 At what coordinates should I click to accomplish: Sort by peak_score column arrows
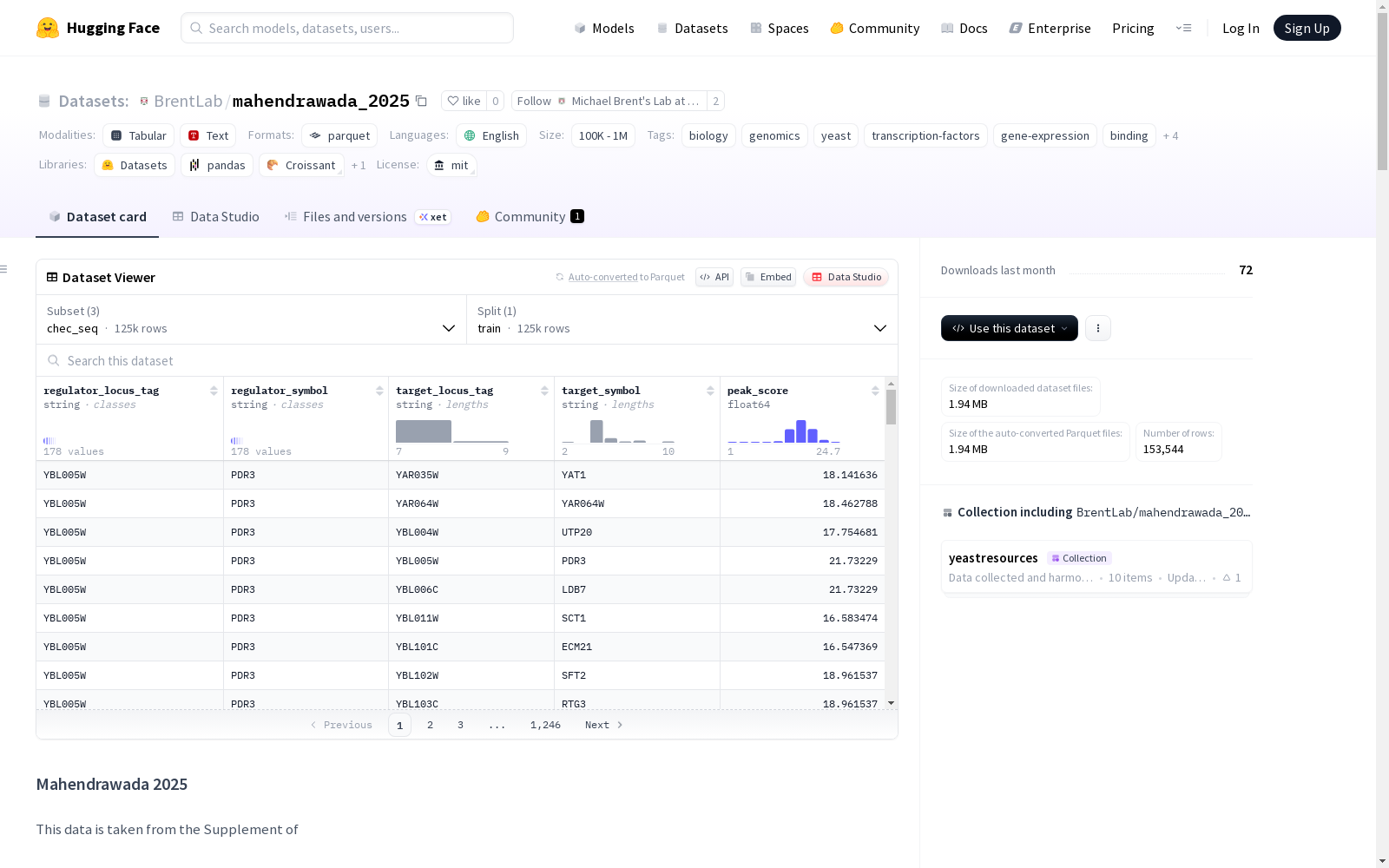pos(875,391)
